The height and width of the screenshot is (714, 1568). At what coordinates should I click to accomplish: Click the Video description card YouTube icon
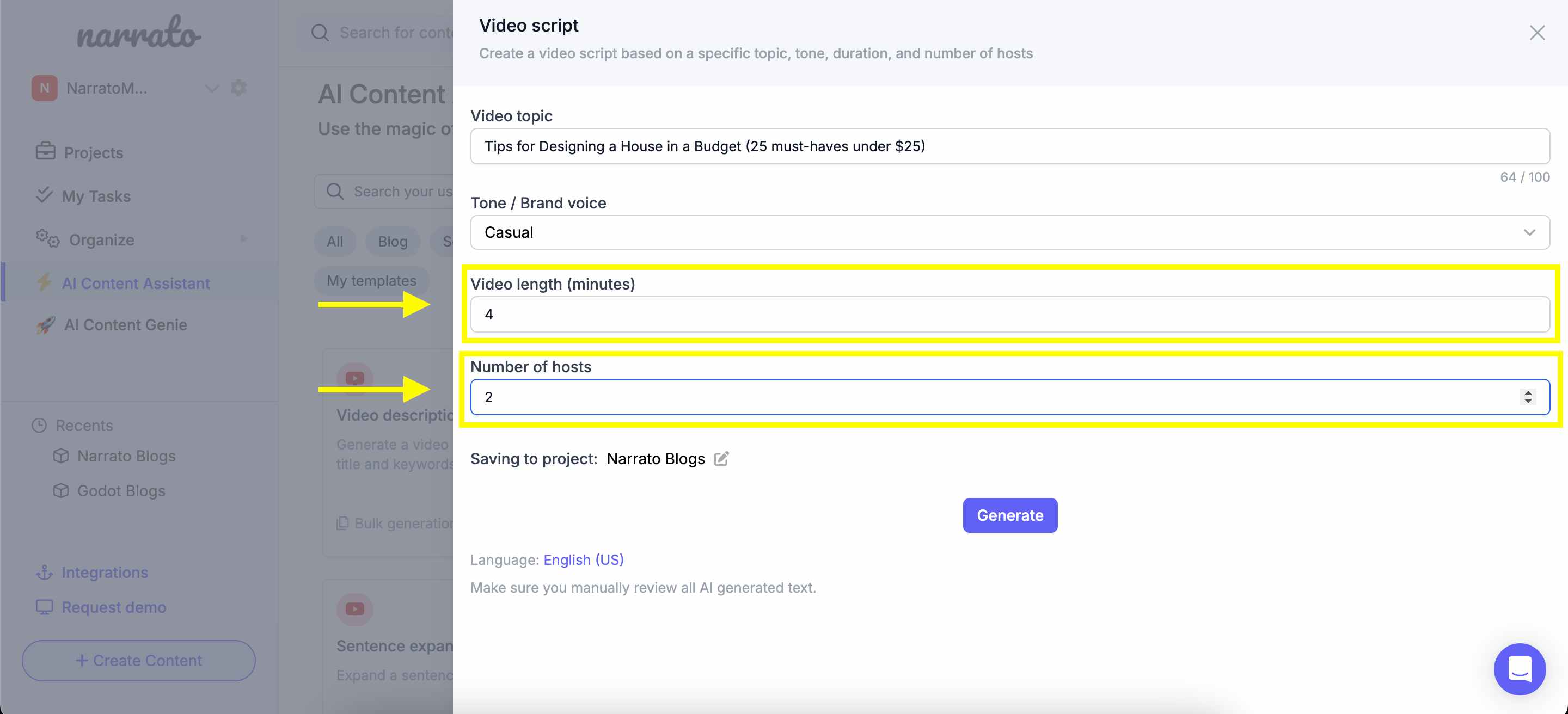pos(355,378)
